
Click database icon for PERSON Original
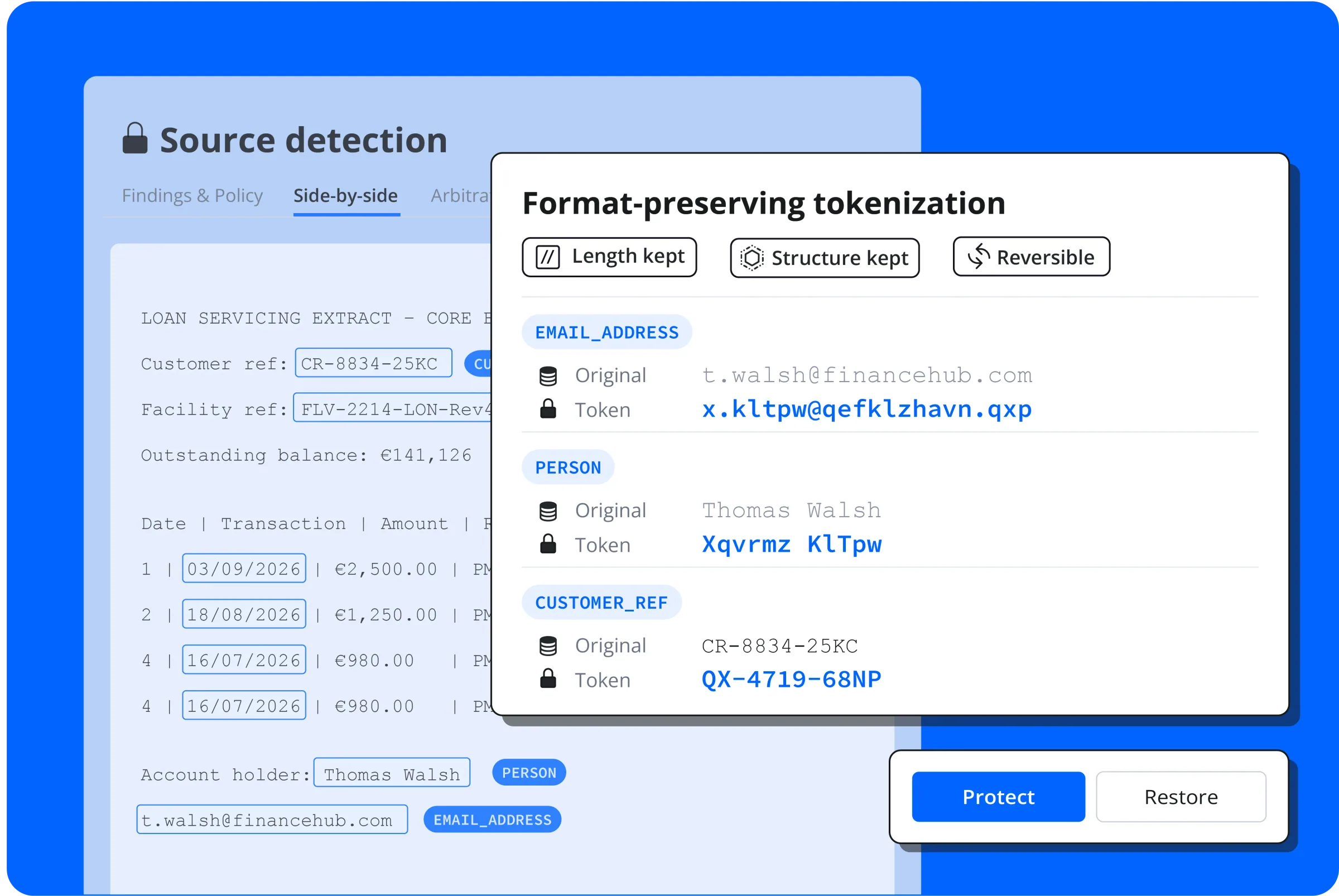[x=548, y=511]
